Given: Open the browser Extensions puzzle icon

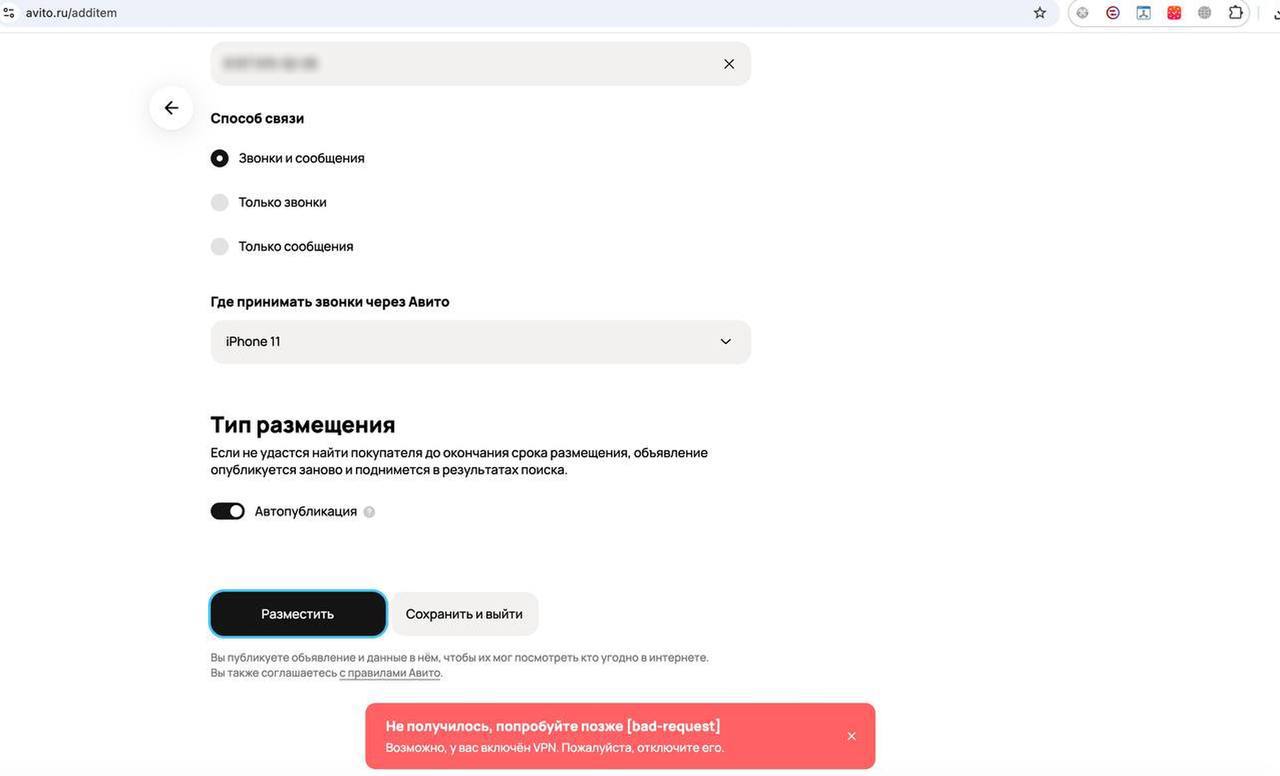Looking at the screenshot, I should (x=1236, y=13).
